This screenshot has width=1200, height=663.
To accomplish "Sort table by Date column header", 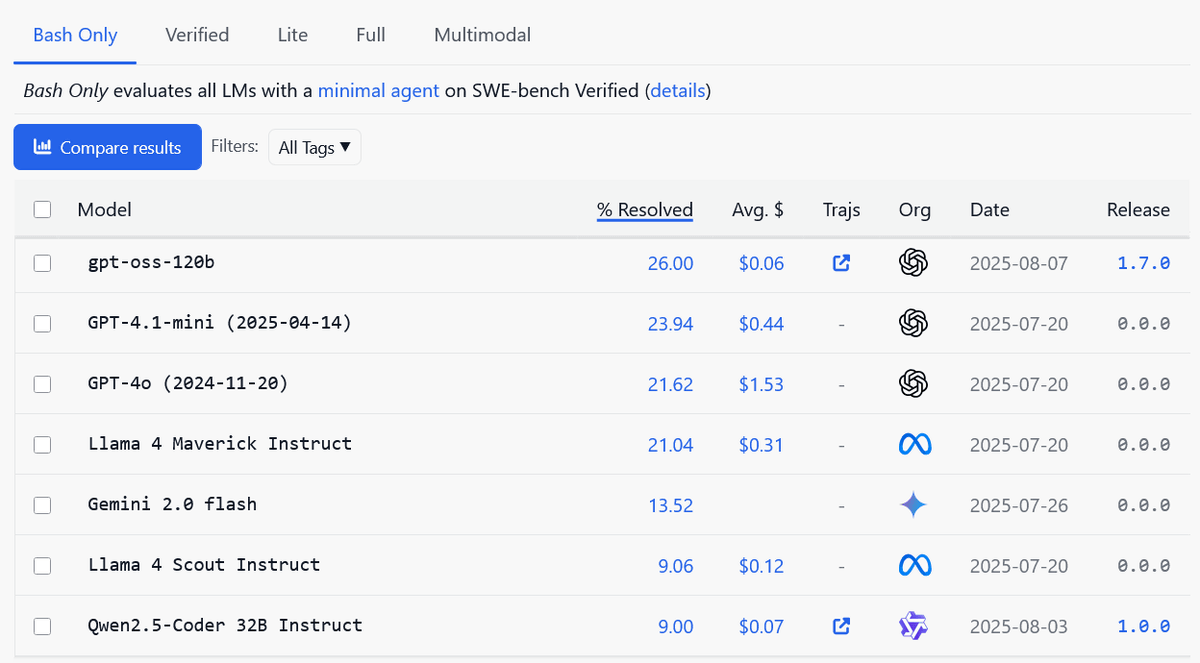I will click(989, 210).
